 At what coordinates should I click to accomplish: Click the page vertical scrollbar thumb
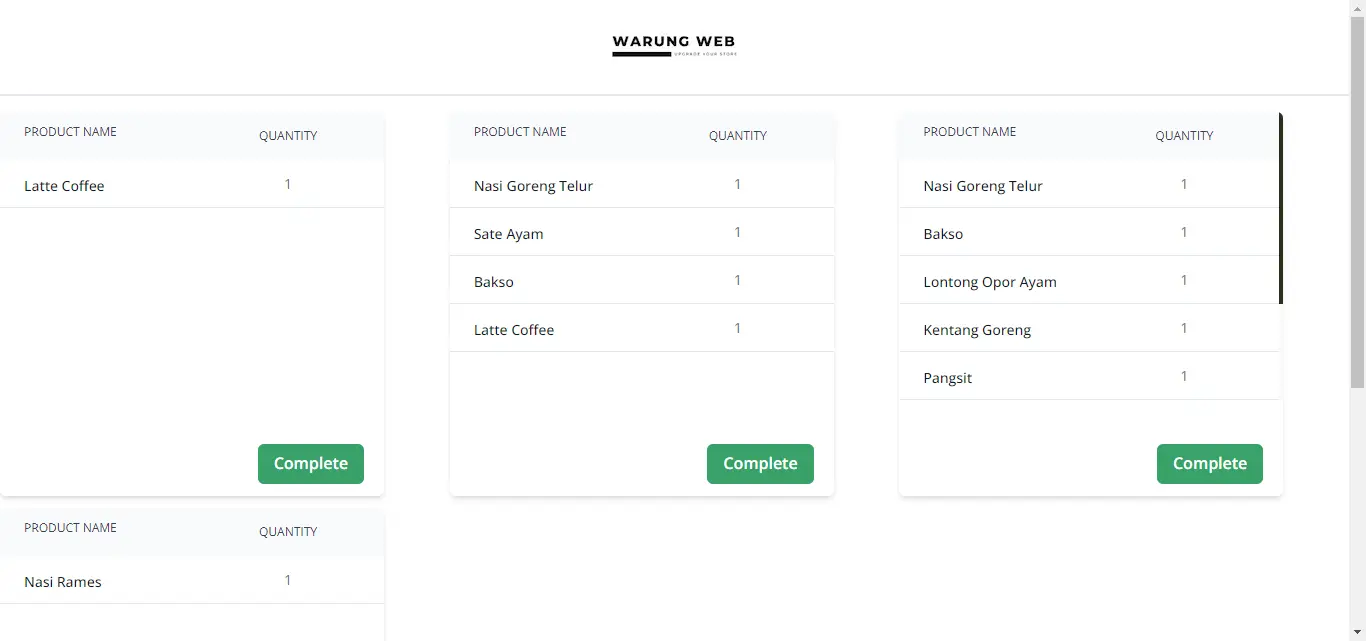(1357, 202)
